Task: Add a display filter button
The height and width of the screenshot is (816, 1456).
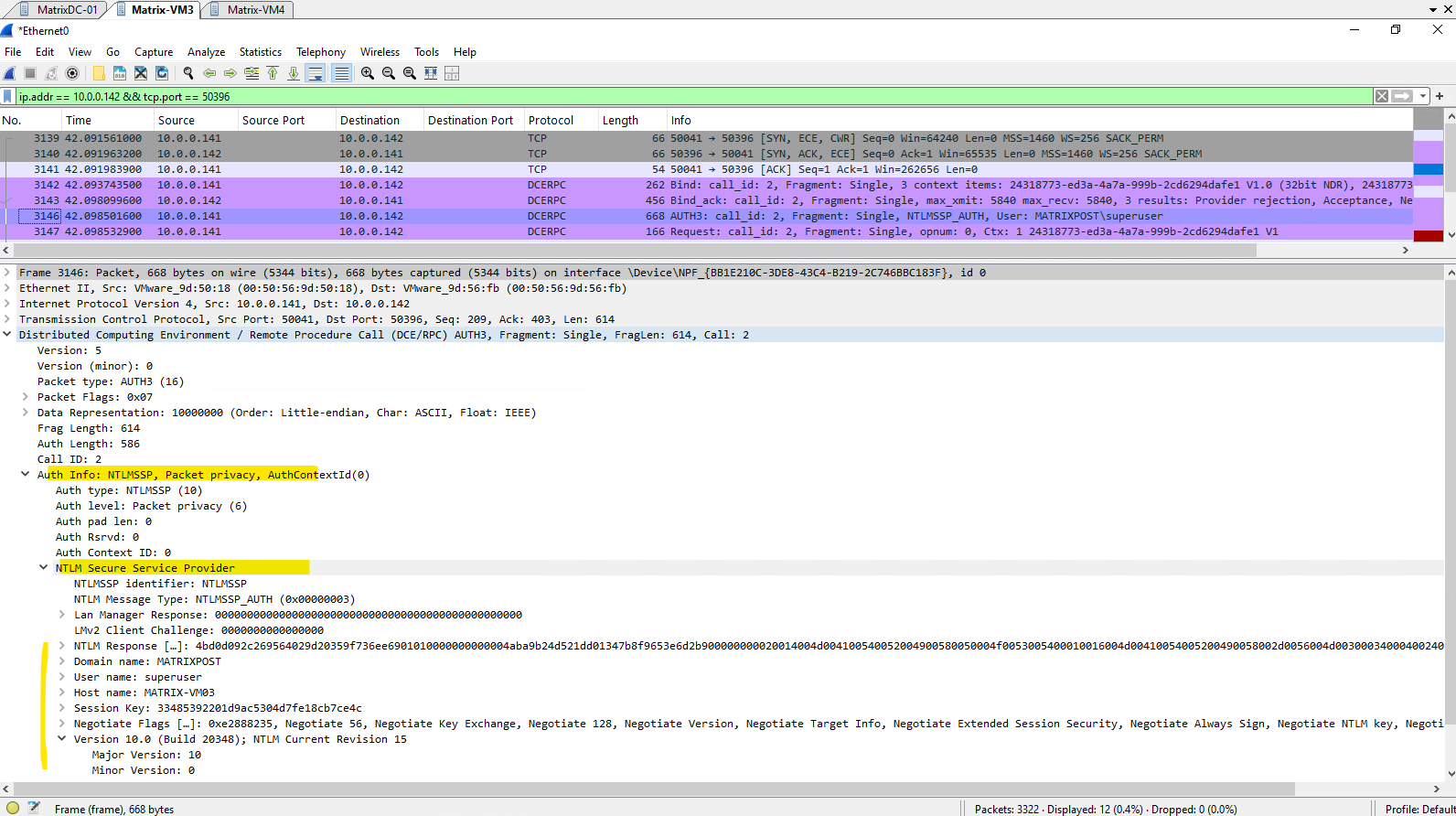Action: point(1440,96)
